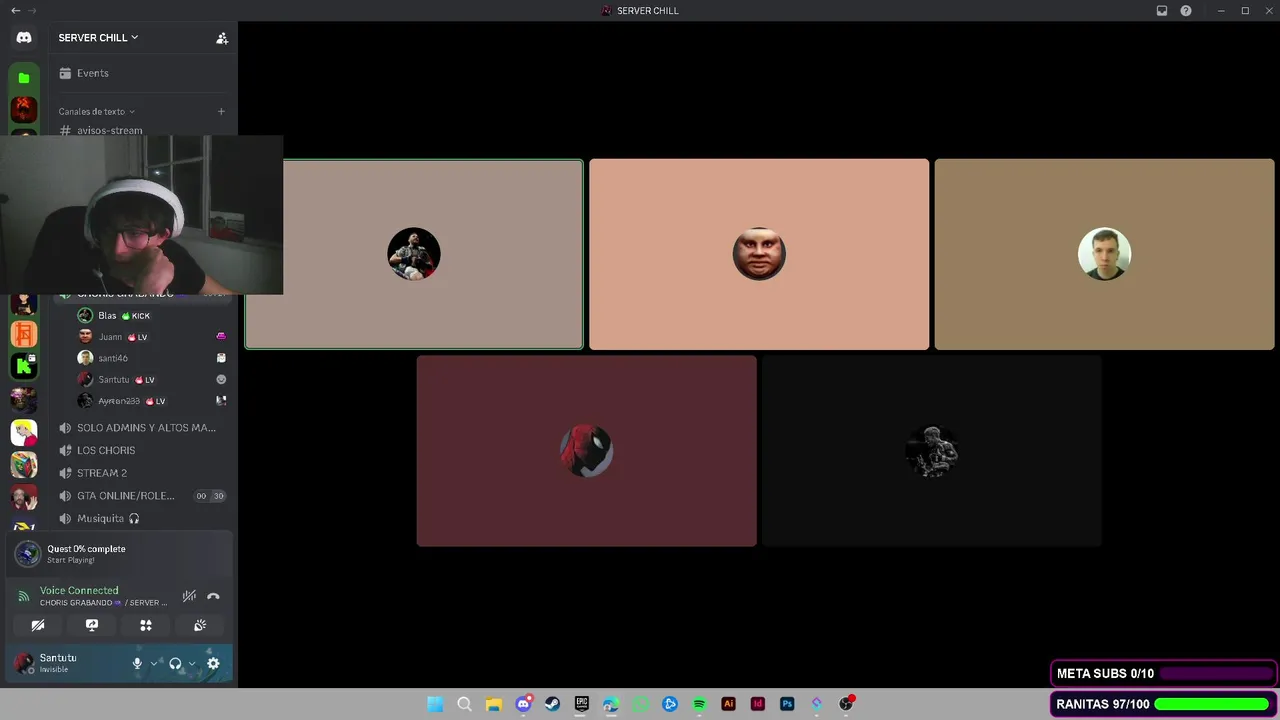Open Discord home direct messages

pos(24,37)
